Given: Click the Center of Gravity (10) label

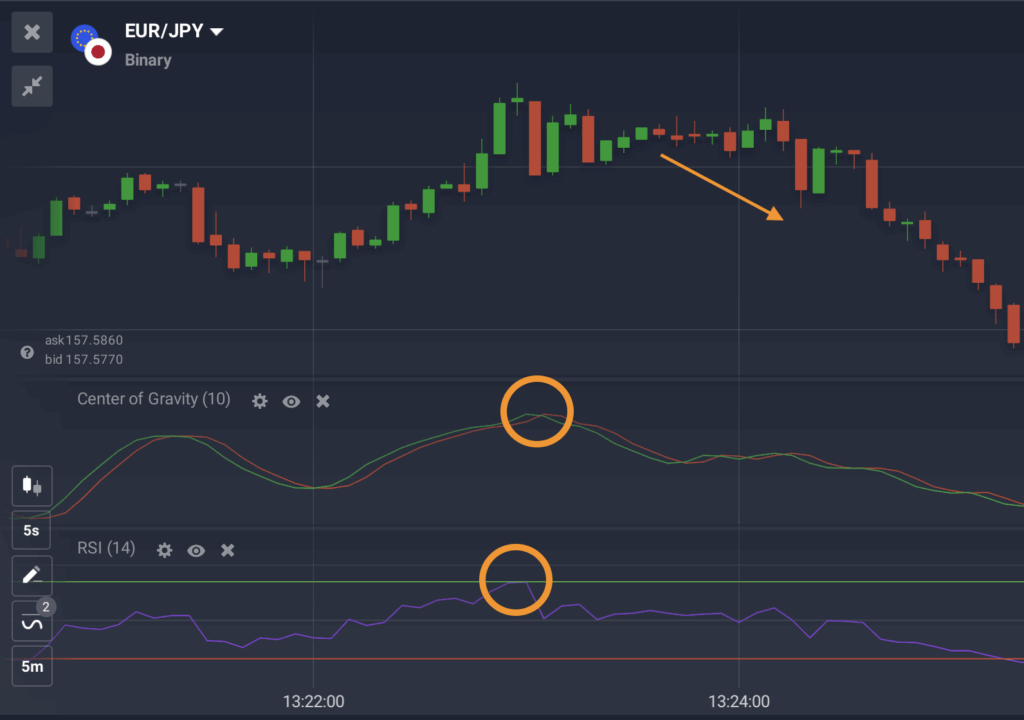Looking at the screenshot, I should (154, 400).
